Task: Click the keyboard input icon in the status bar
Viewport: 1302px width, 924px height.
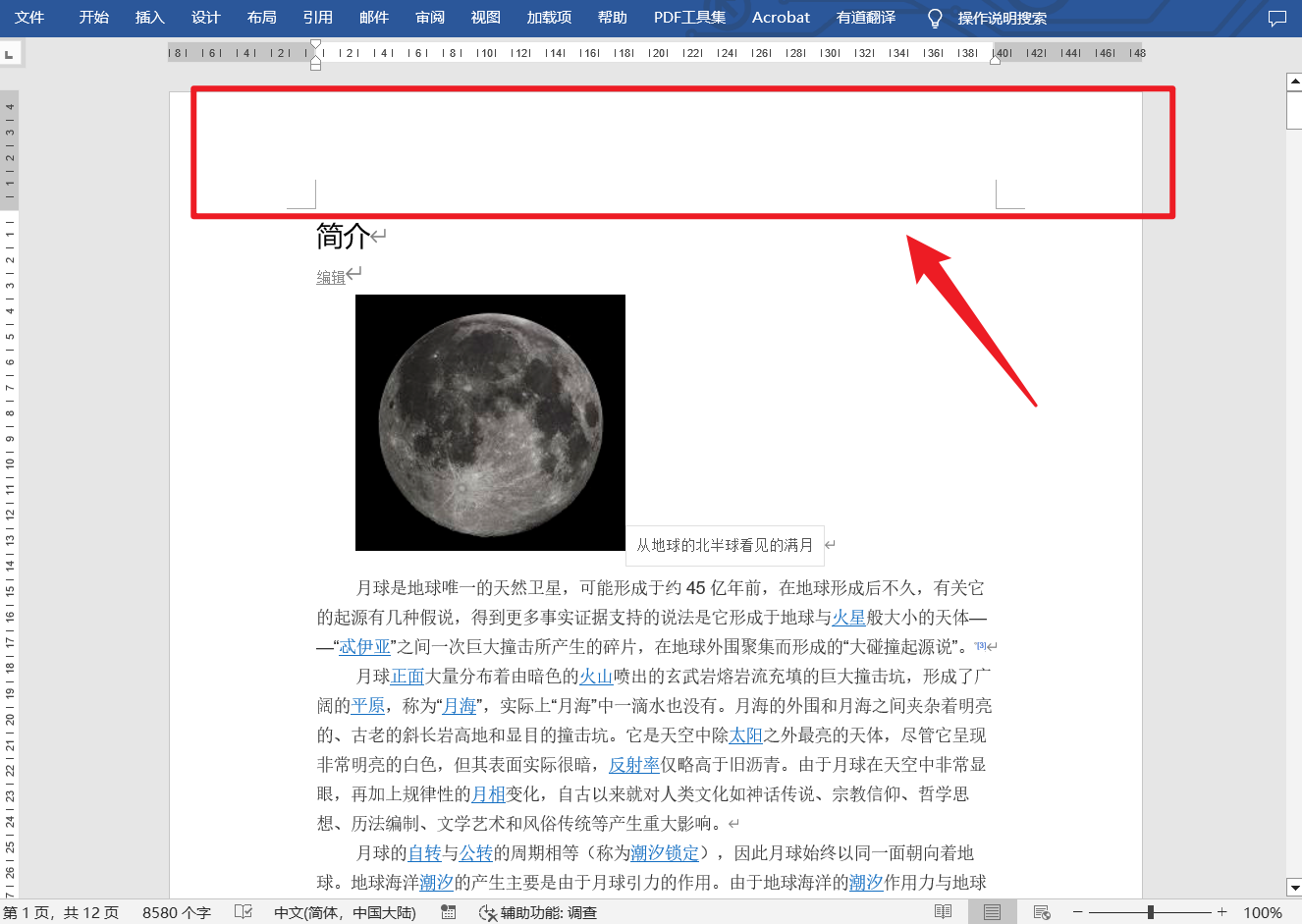Action: tap(448, 912)
